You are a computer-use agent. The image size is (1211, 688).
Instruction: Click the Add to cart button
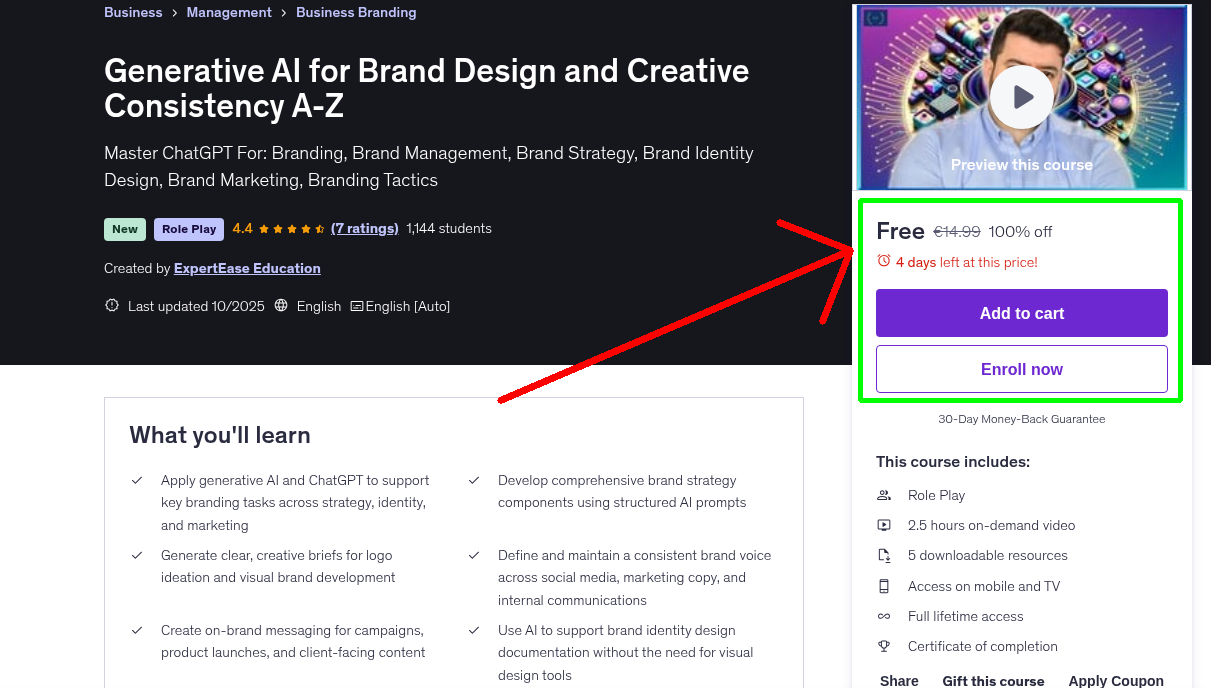[x=1021, y=313]
